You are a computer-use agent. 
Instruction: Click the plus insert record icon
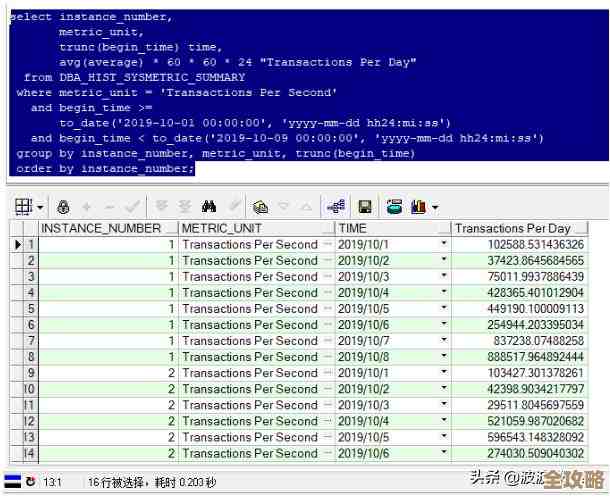coord(86,207)
